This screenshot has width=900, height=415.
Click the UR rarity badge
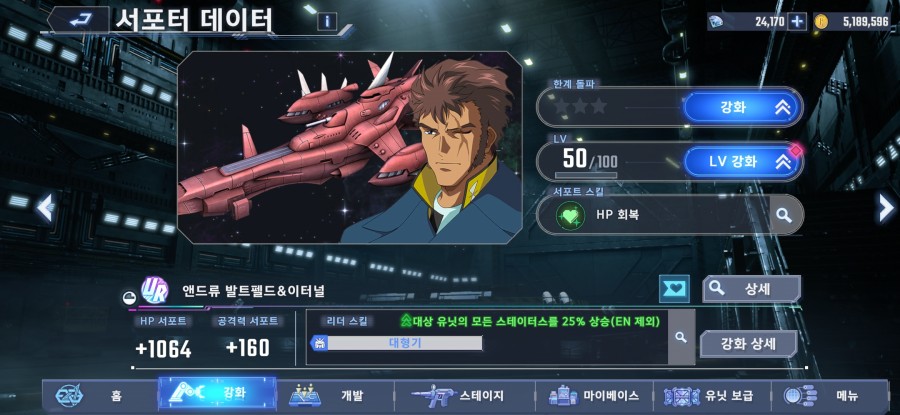pos(154,290)
